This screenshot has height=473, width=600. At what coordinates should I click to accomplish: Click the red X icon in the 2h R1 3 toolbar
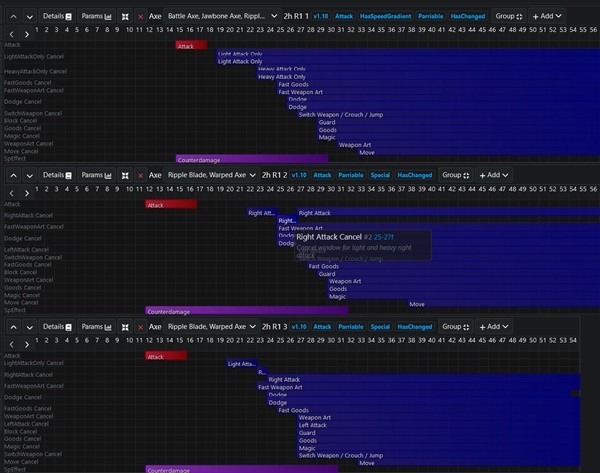point(140,327)
